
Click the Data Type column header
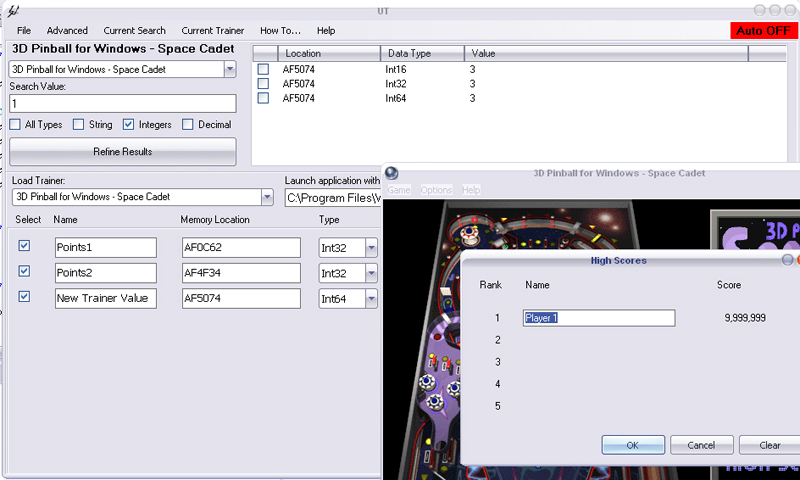tap(422, 53)
